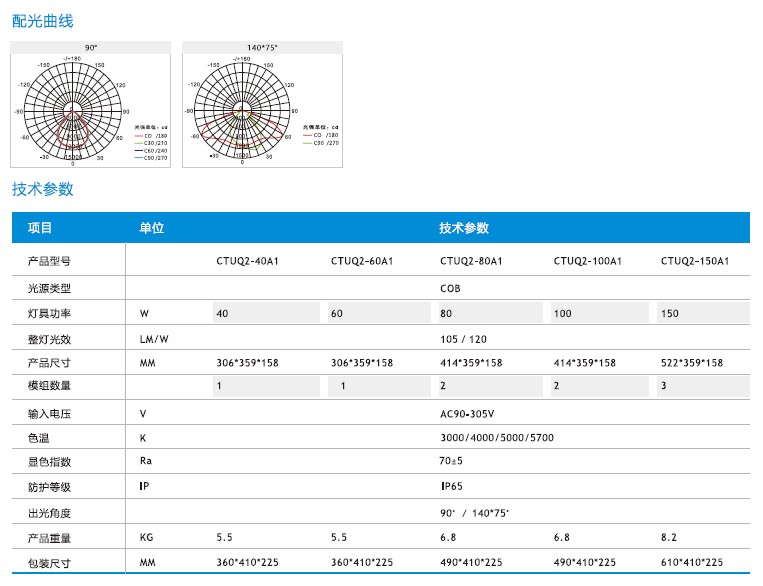Select the 522*359*158 dimension value

point(691,363)
